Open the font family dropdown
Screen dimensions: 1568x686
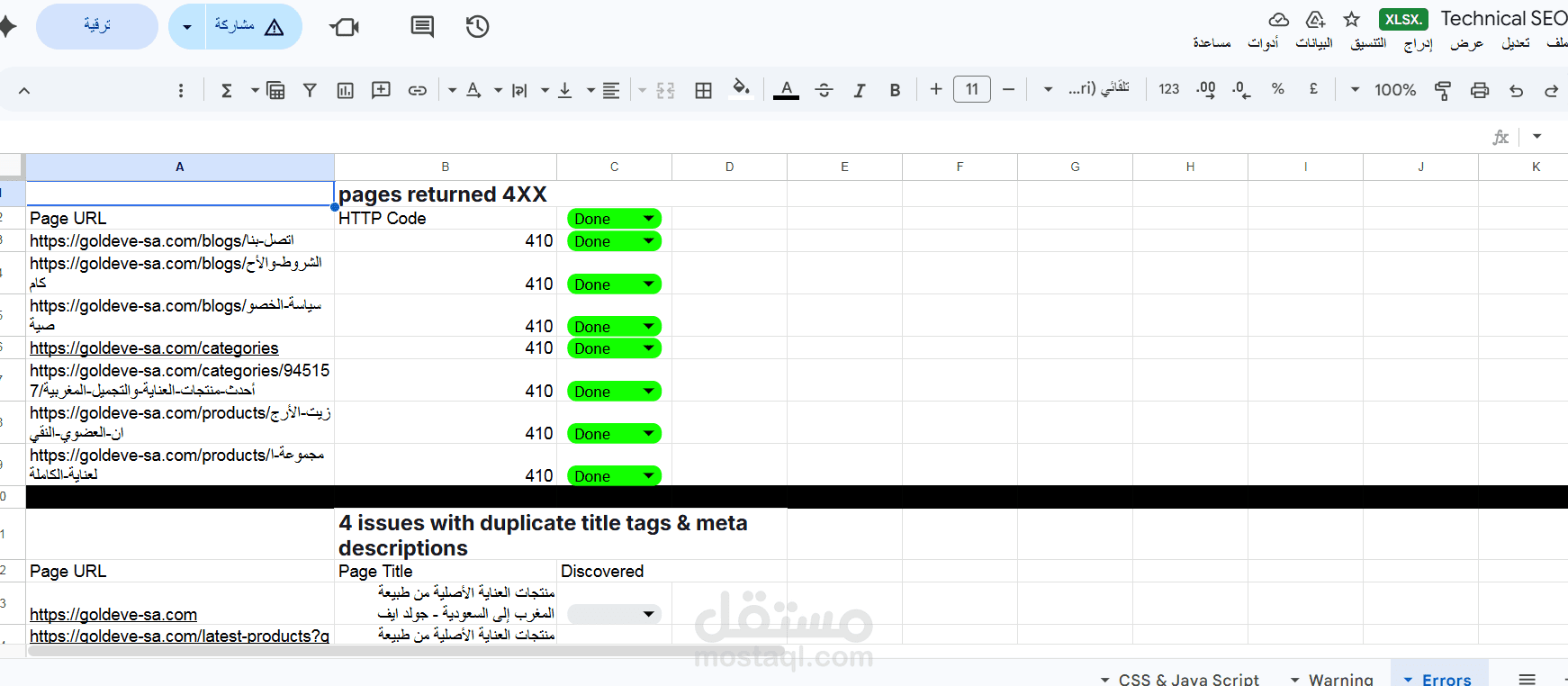click(x=1086, y=89)
